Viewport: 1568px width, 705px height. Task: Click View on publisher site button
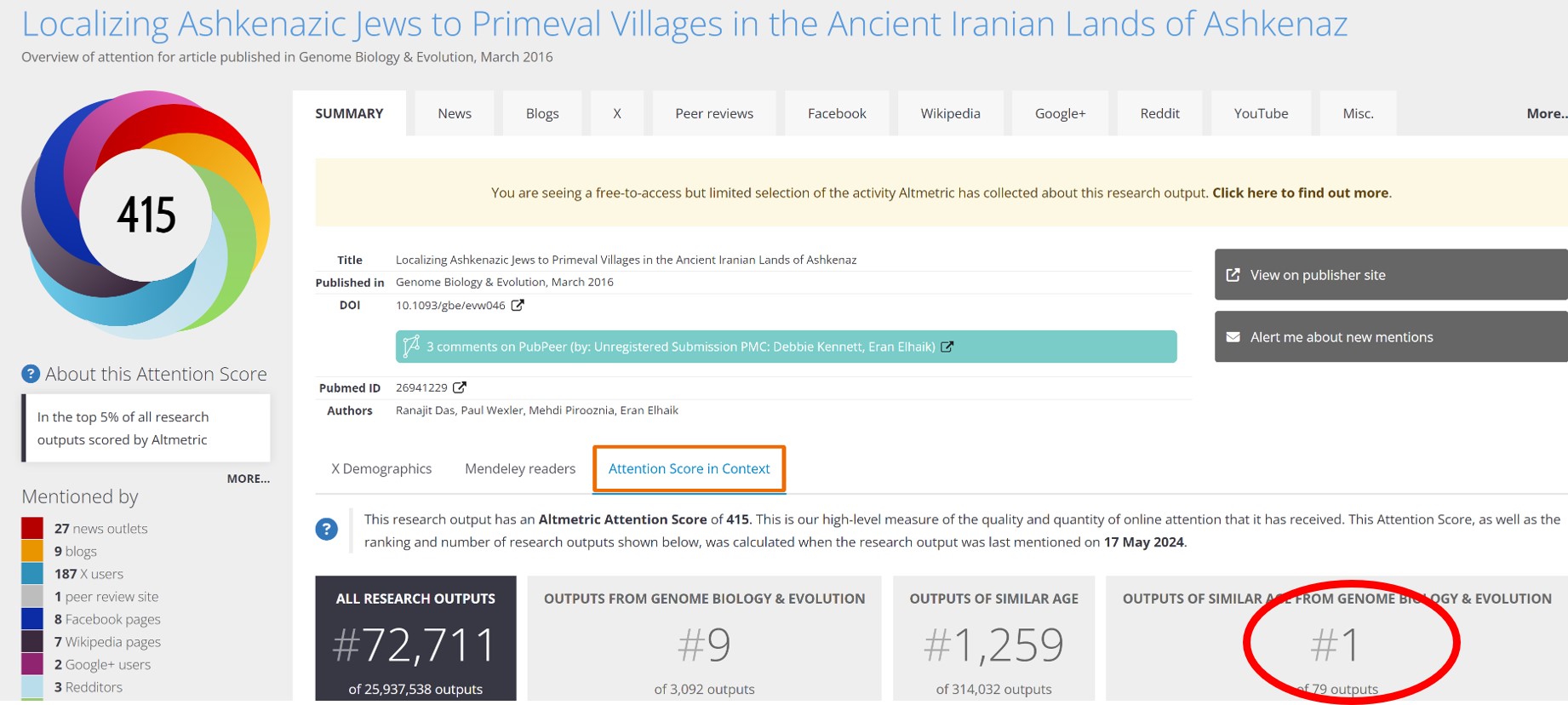1390,275
